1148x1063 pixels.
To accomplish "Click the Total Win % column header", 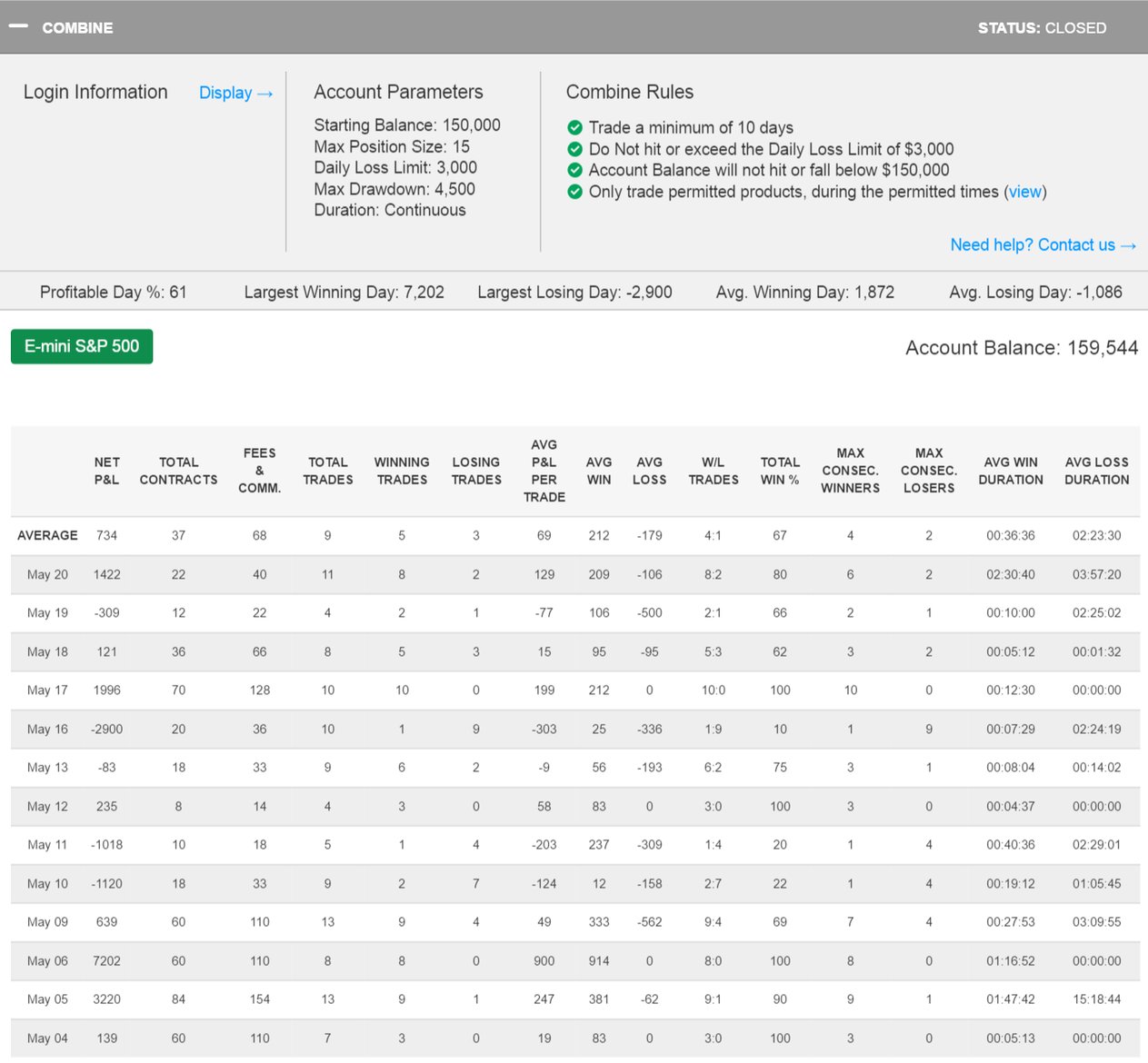I will click(x=779, y=471).
